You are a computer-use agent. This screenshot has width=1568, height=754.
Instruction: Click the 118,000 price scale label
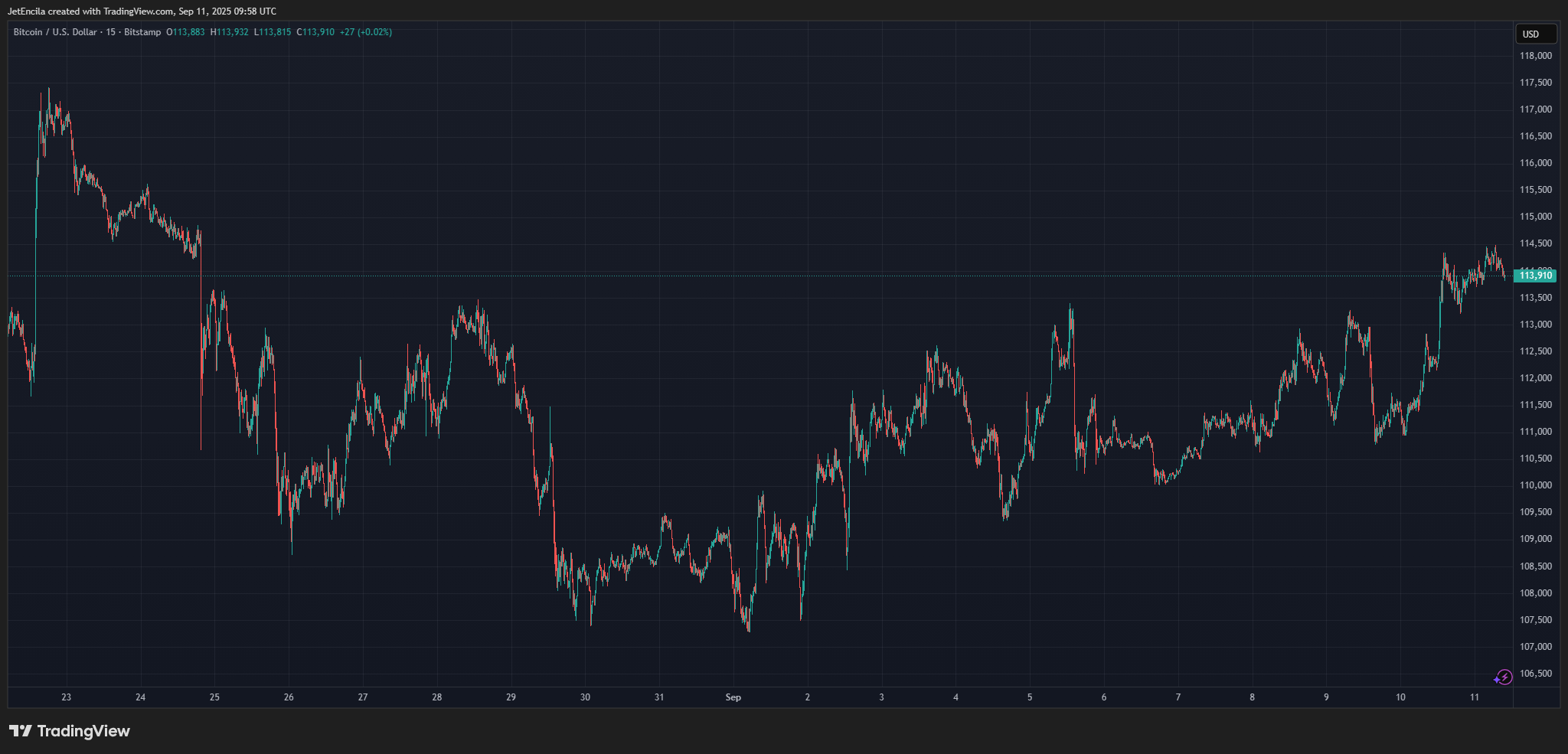point(1535,56)
